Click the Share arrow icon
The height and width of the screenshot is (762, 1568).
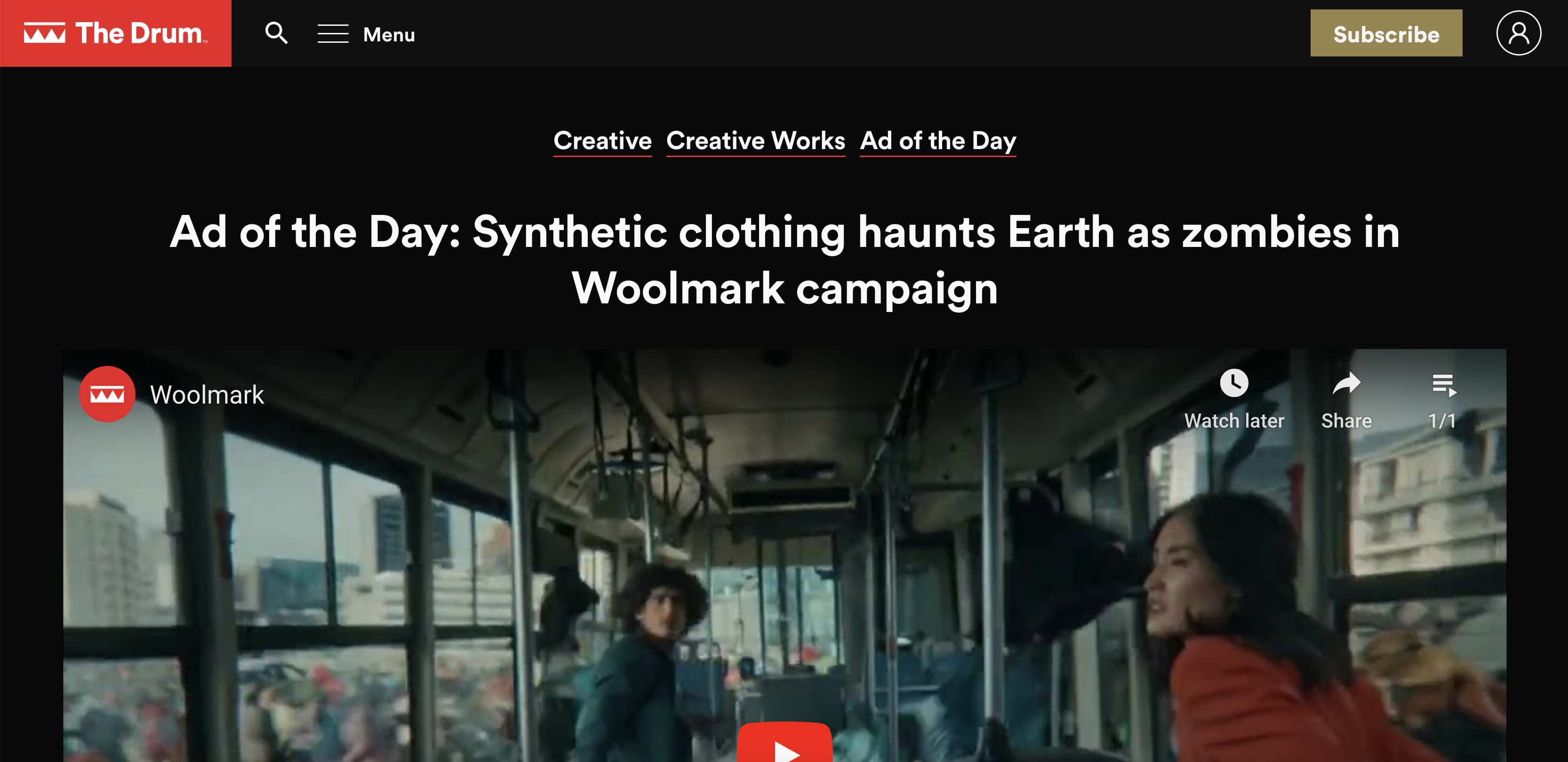1346,383
